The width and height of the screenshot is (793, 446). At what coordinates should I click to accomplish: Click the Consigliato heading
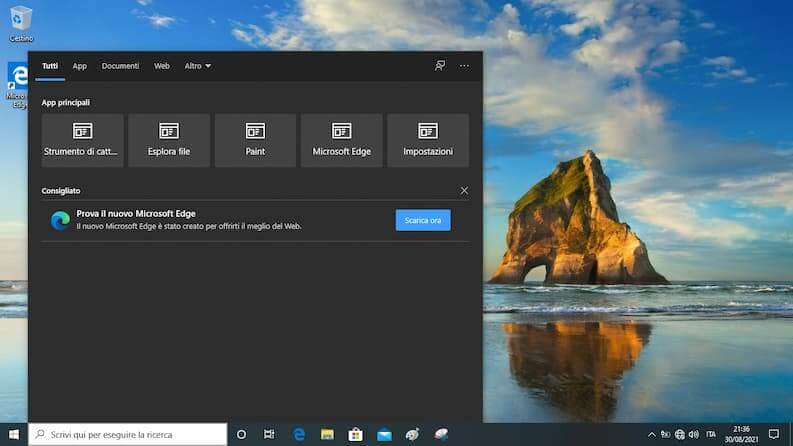[x=61, y=191]
